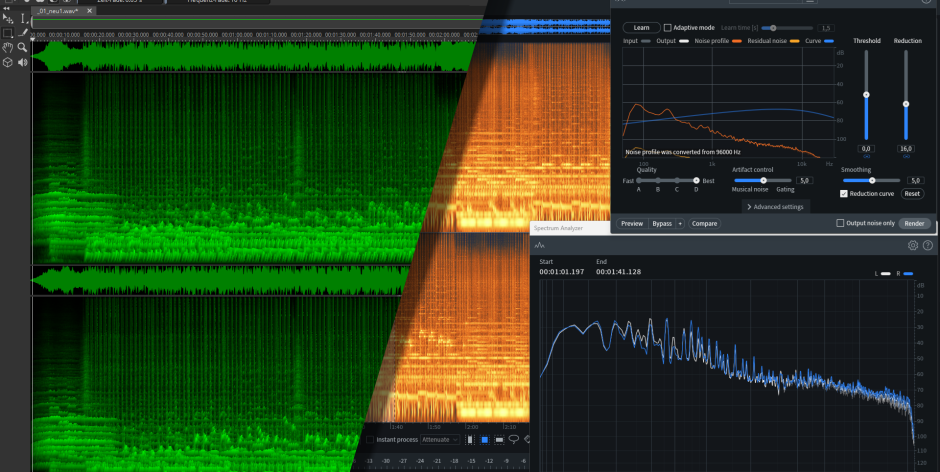Select the brush tool in left toolbar
The height and width of the screenshot is (472, 940).
[22, 33]
